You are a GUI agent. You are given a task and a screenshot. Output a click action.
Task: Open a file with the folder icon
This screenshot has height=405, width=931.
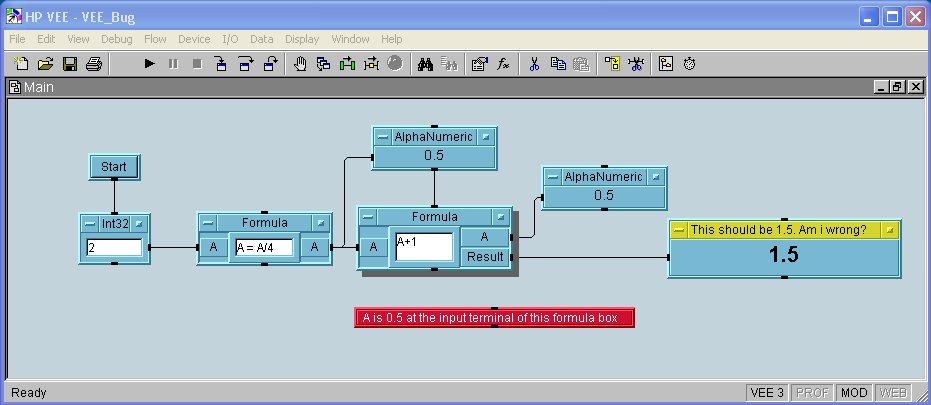pos(45,64)
